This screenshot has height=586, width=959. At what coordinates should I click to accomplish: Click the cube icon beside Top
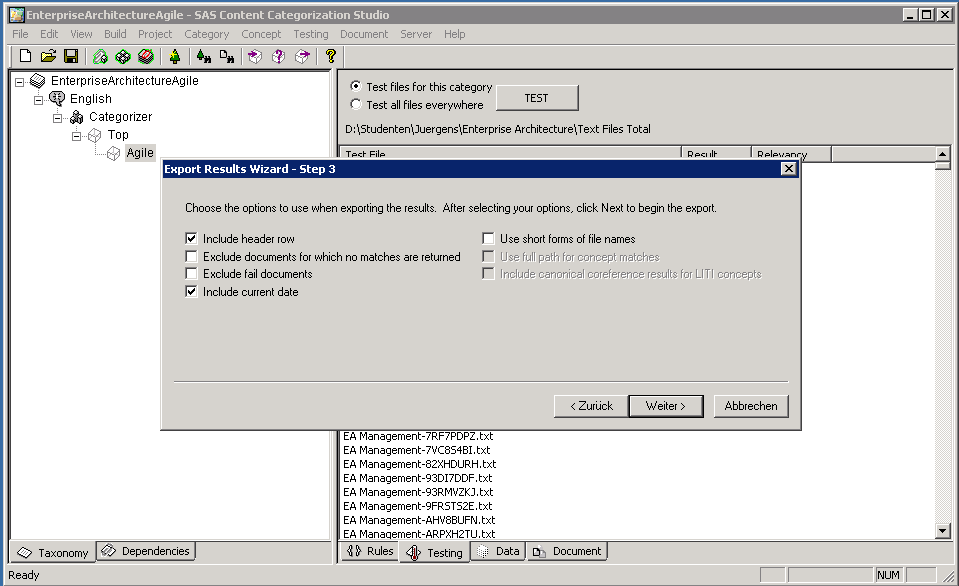[x=95, y=135]
